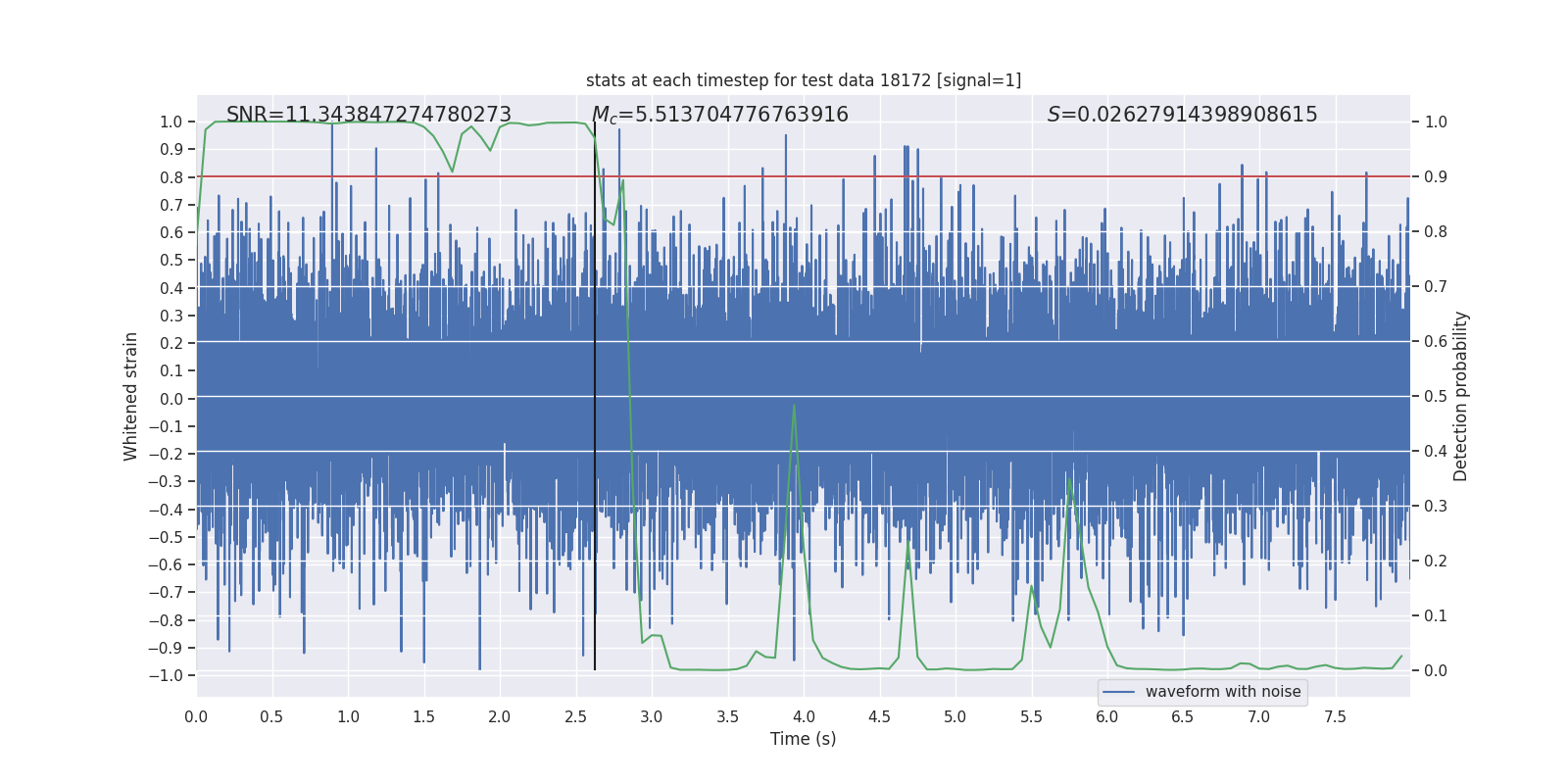Click the 0.3 tick on the Detection probability axis
Image resolution: width=1568 pixels, height=784 pixels.
(x=1436, y=507)
